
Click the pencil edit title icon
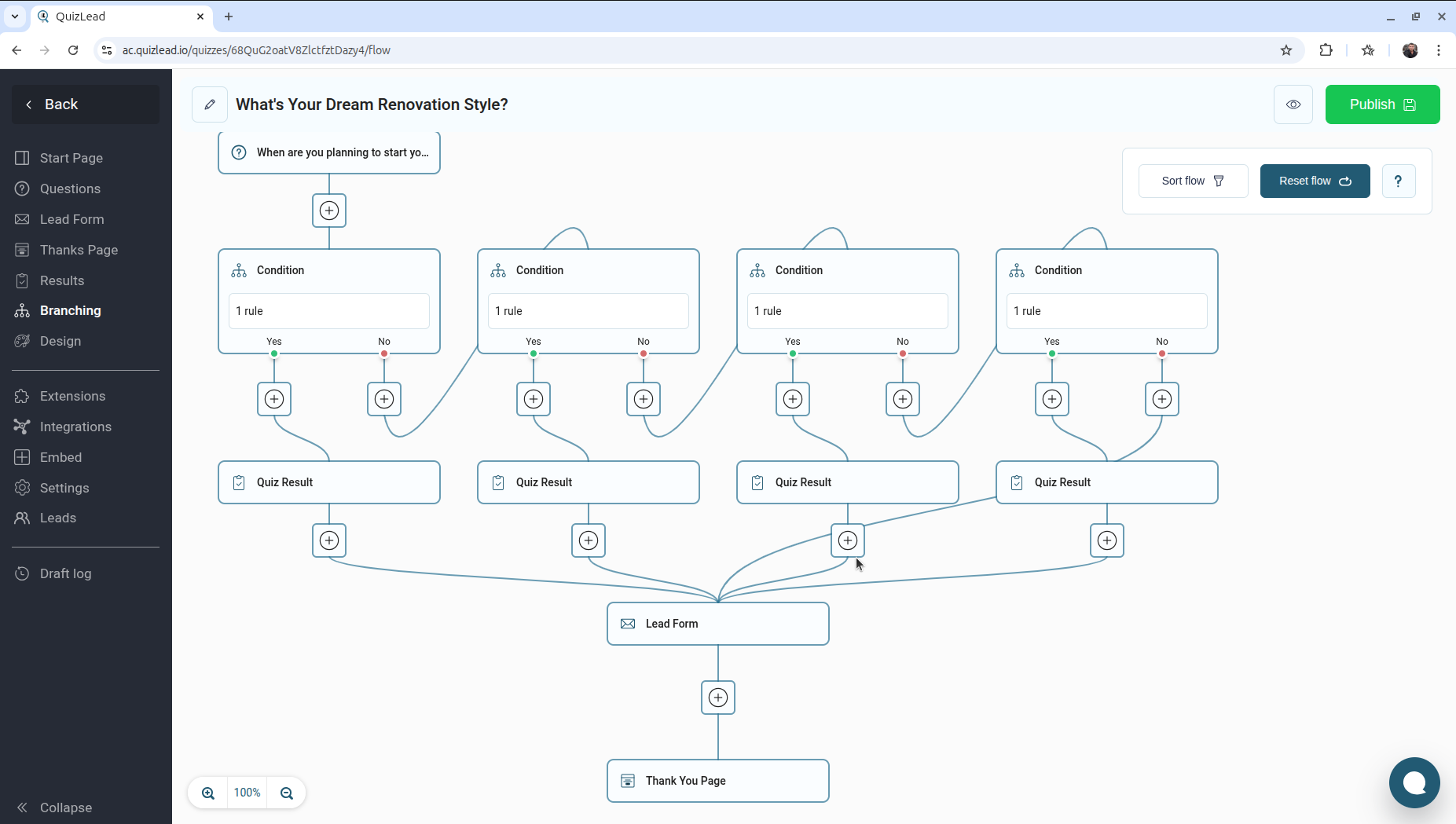coord(210,104)
